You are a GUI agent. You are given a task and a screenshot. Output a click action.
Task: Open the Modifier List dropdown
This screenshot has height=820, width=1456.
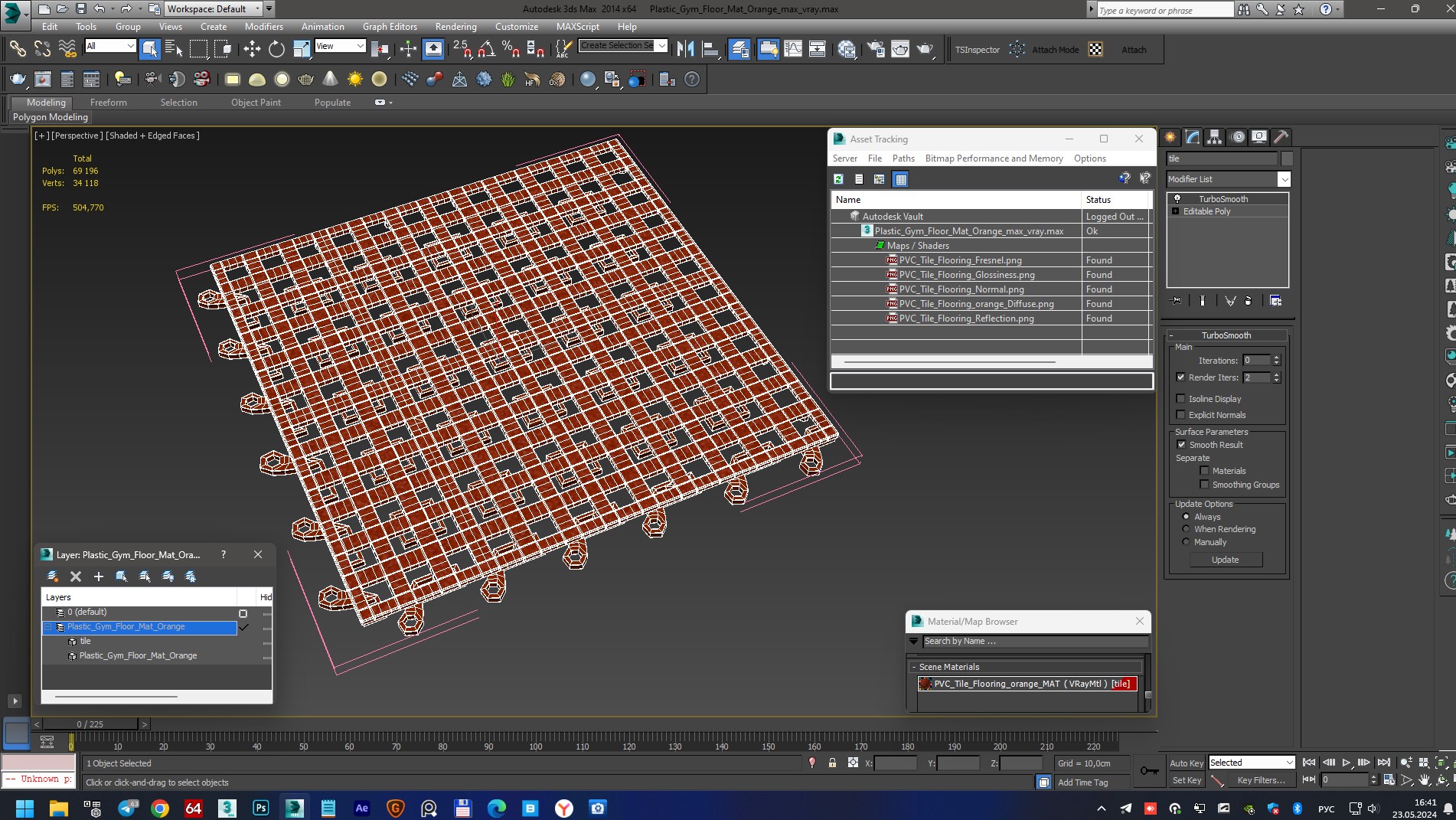click(x=1284, y=179)
